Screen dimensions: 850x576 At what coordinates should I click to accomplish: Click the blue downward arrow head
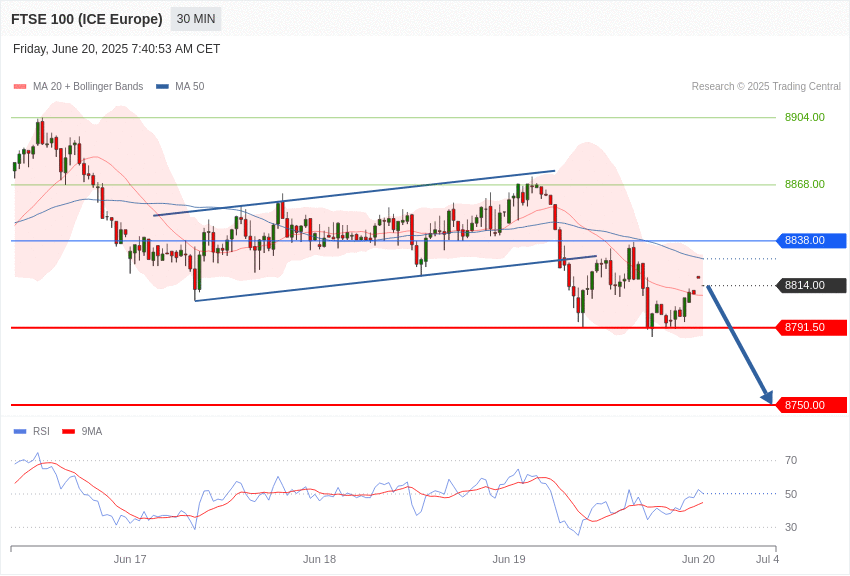(767, 397)
